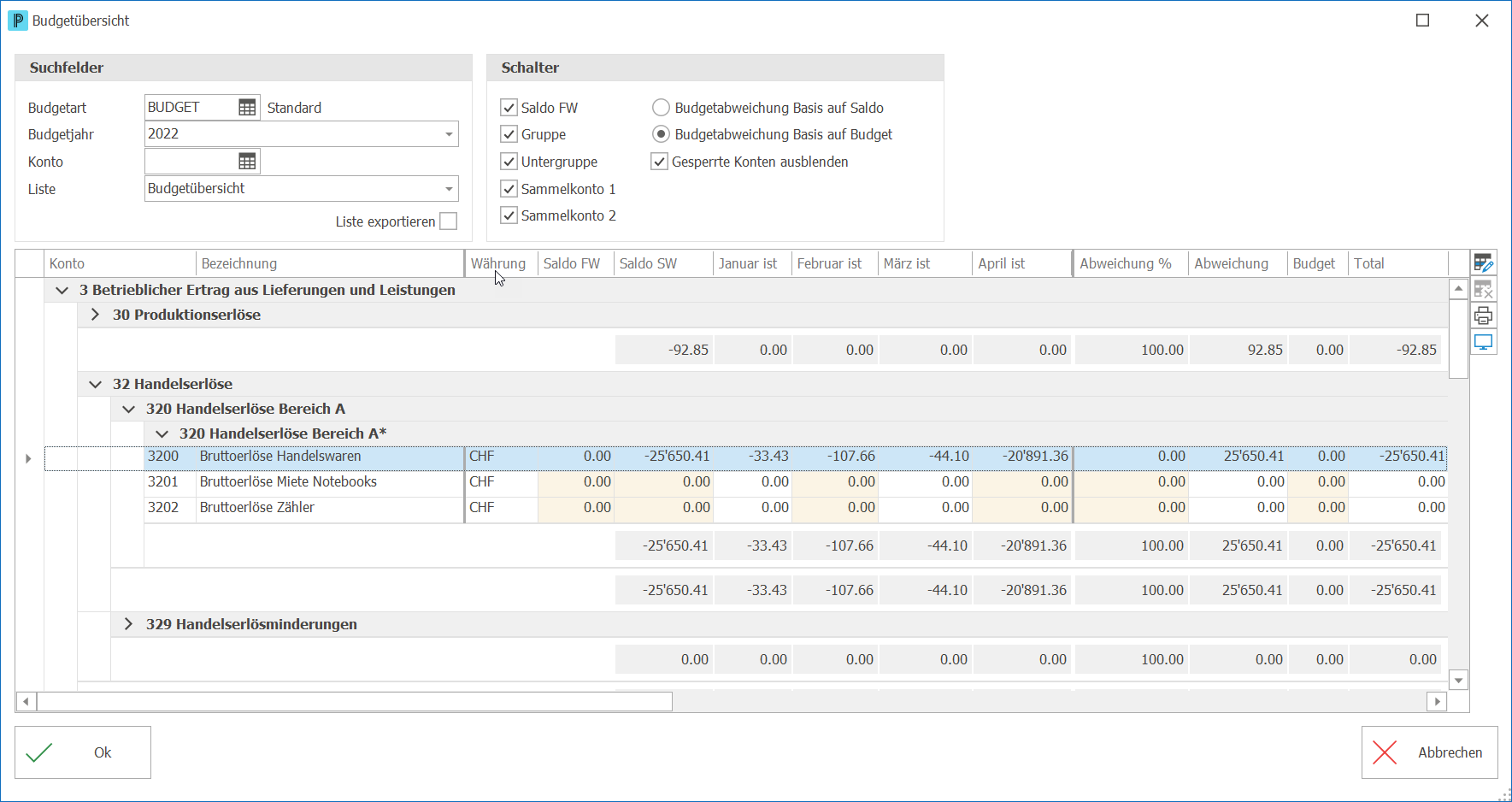Click the Konto column header

click(120, 263)
